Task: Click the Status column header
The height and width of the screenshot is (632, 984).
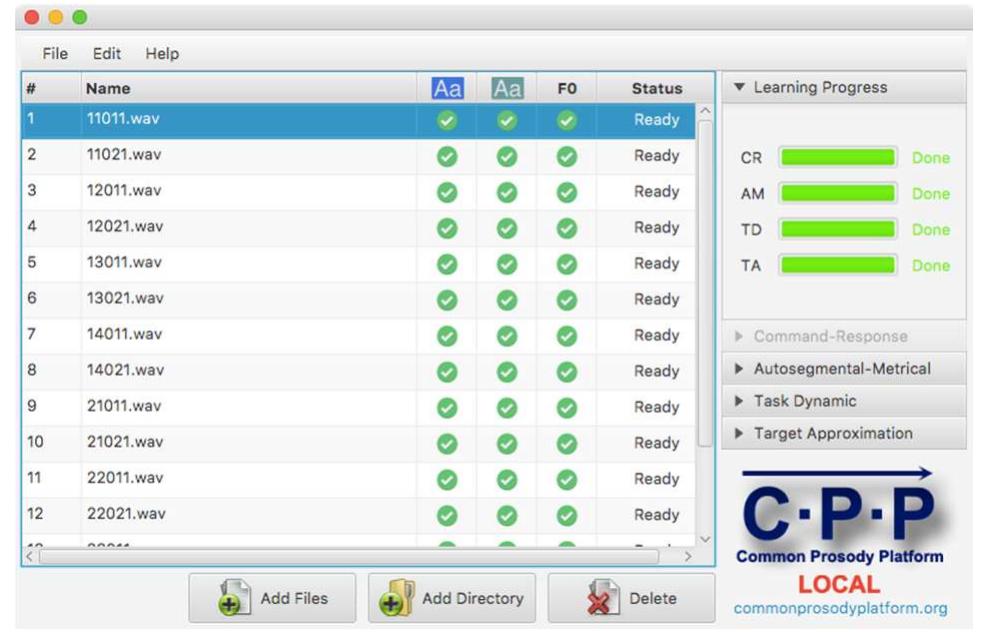Action: pos(656,88)
